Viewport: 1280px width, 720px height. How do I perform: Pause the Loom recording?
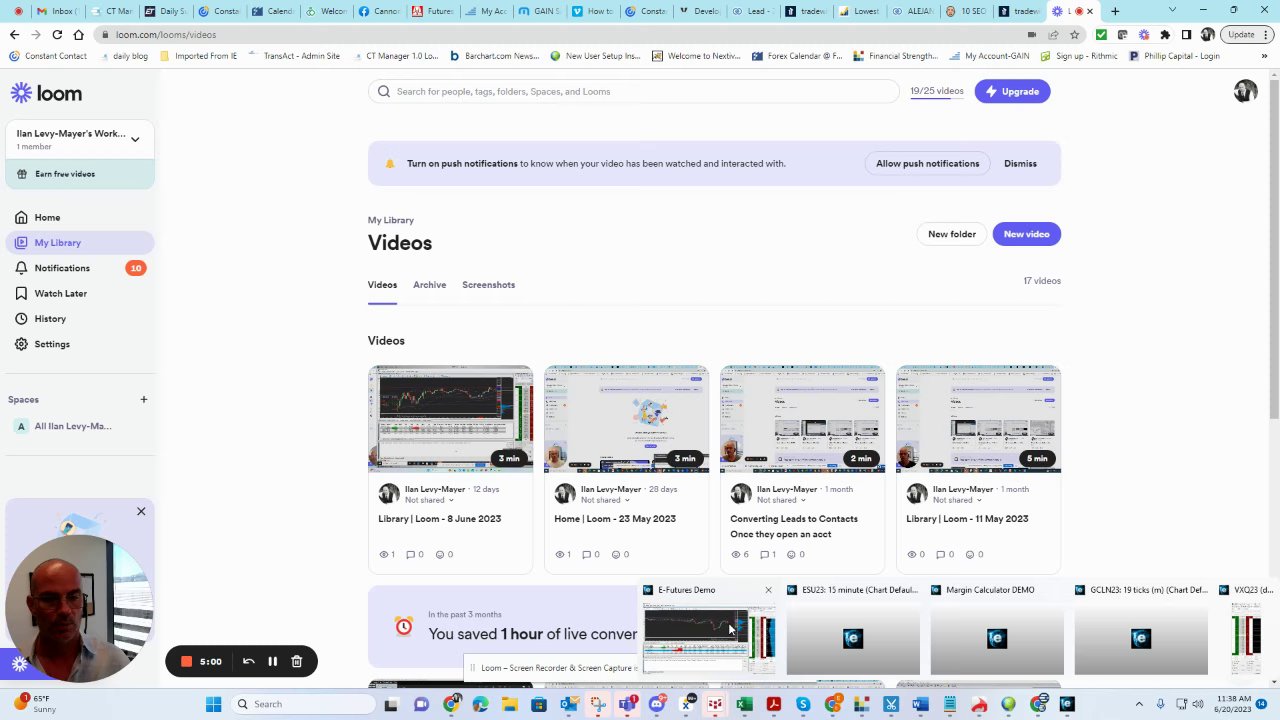tap(272, 661)
